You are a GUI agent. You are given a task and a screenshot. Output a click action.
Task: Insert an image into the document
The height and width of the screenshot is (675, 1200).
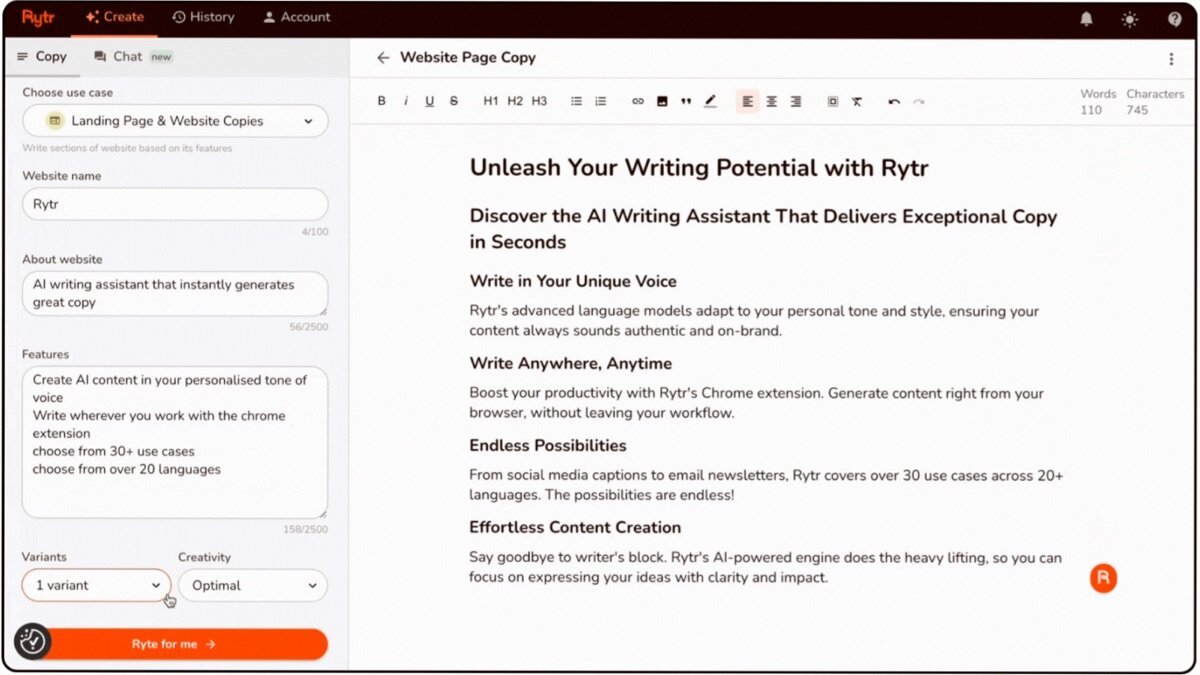662,101
